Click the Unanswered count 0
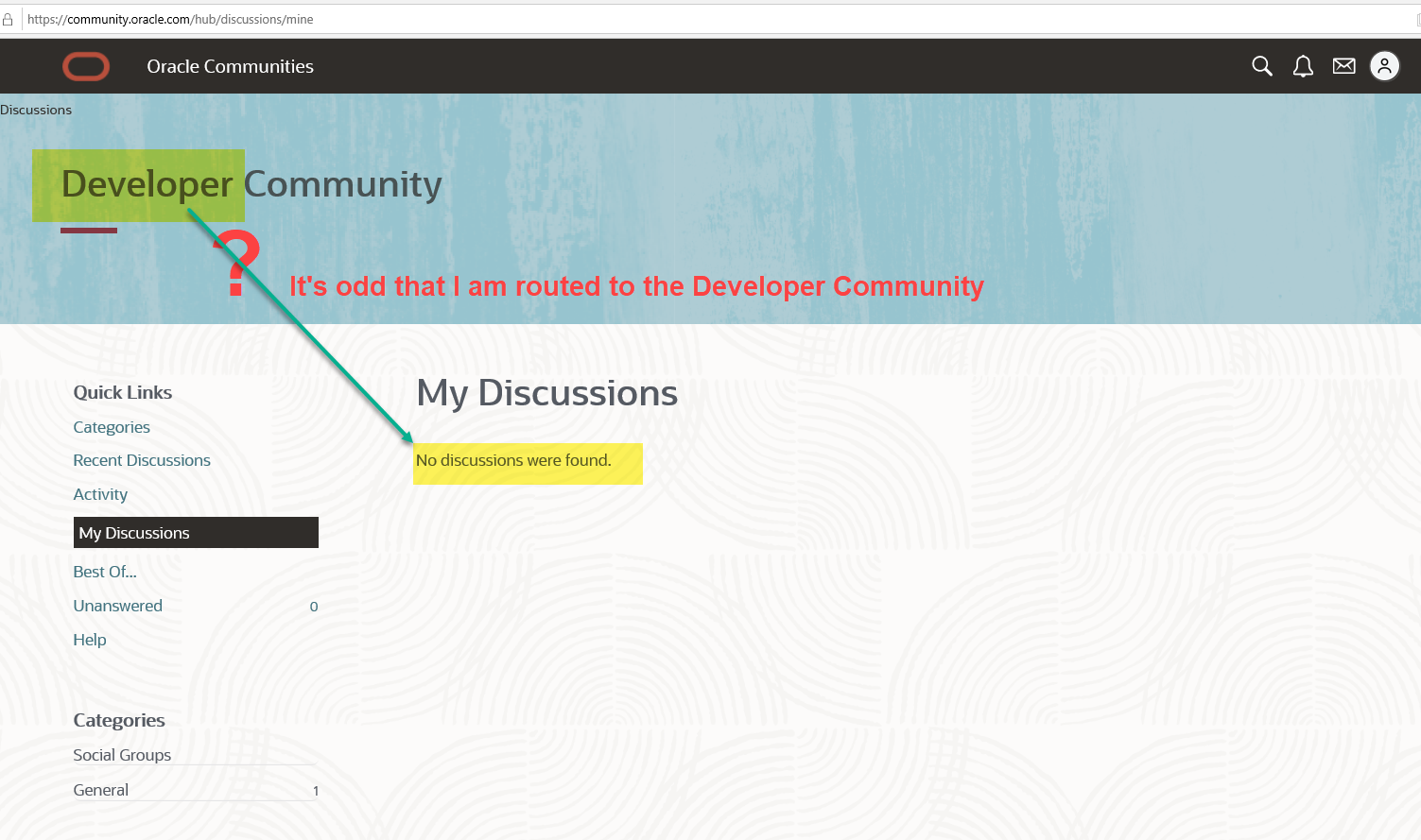 (x=314, y=607)
